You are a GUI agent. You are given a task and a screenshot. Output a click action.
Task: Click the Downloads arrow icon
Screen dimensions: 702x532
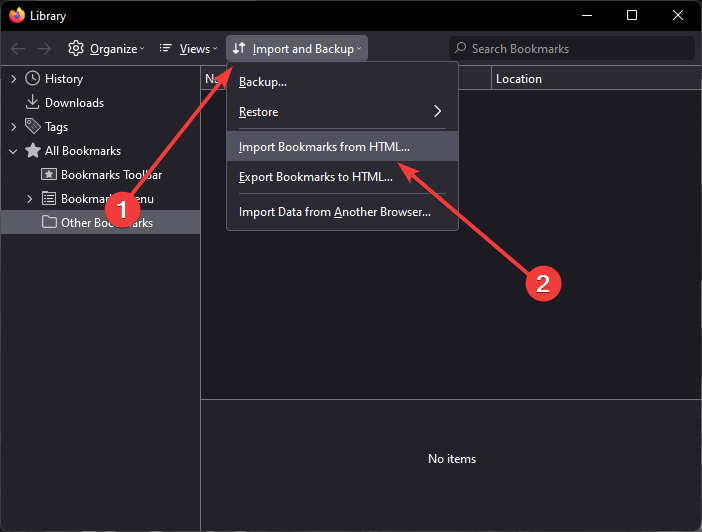tap(33, 103)
